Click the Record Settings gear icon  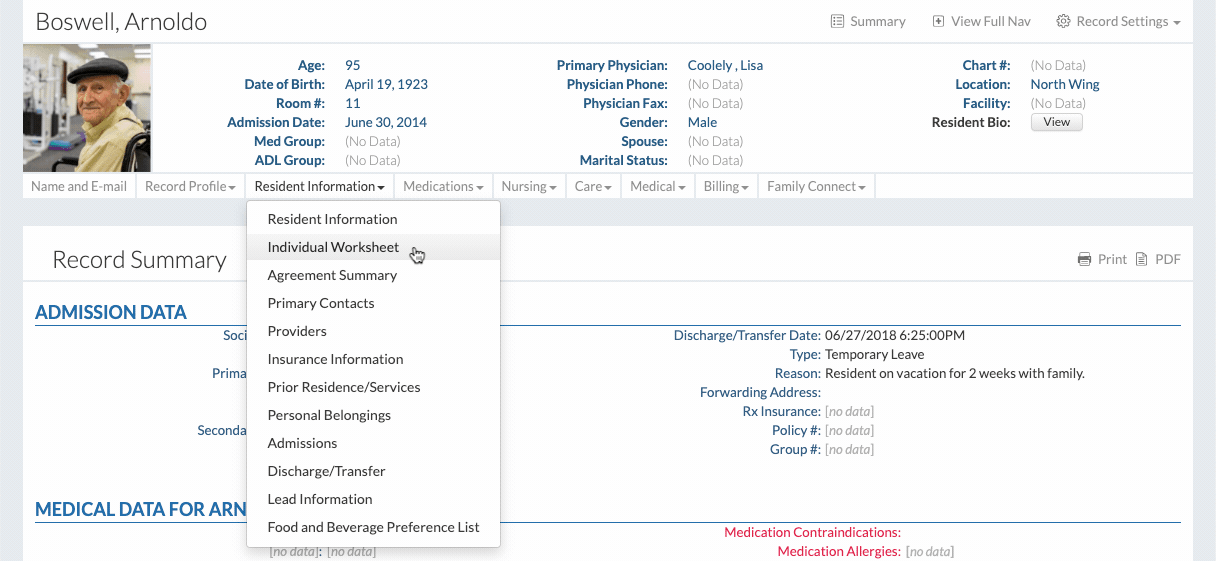pos(1063,21)
